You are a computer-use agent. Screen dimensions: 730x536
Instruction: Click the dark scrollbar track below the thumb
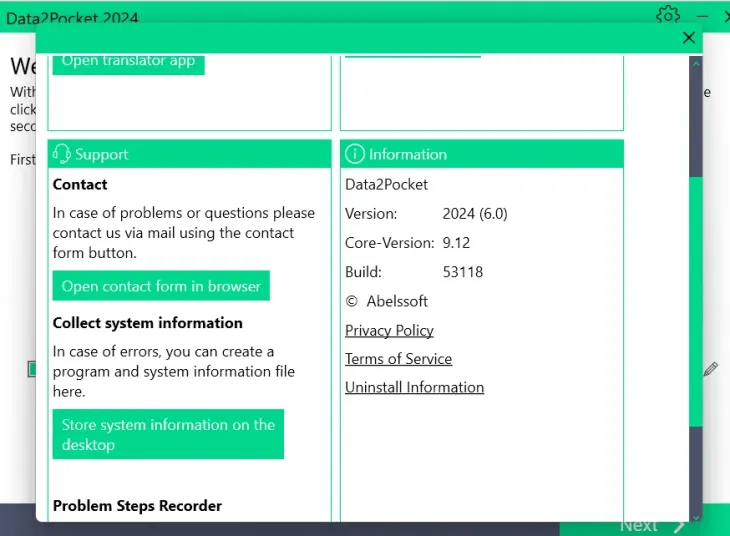click(696, 468)
